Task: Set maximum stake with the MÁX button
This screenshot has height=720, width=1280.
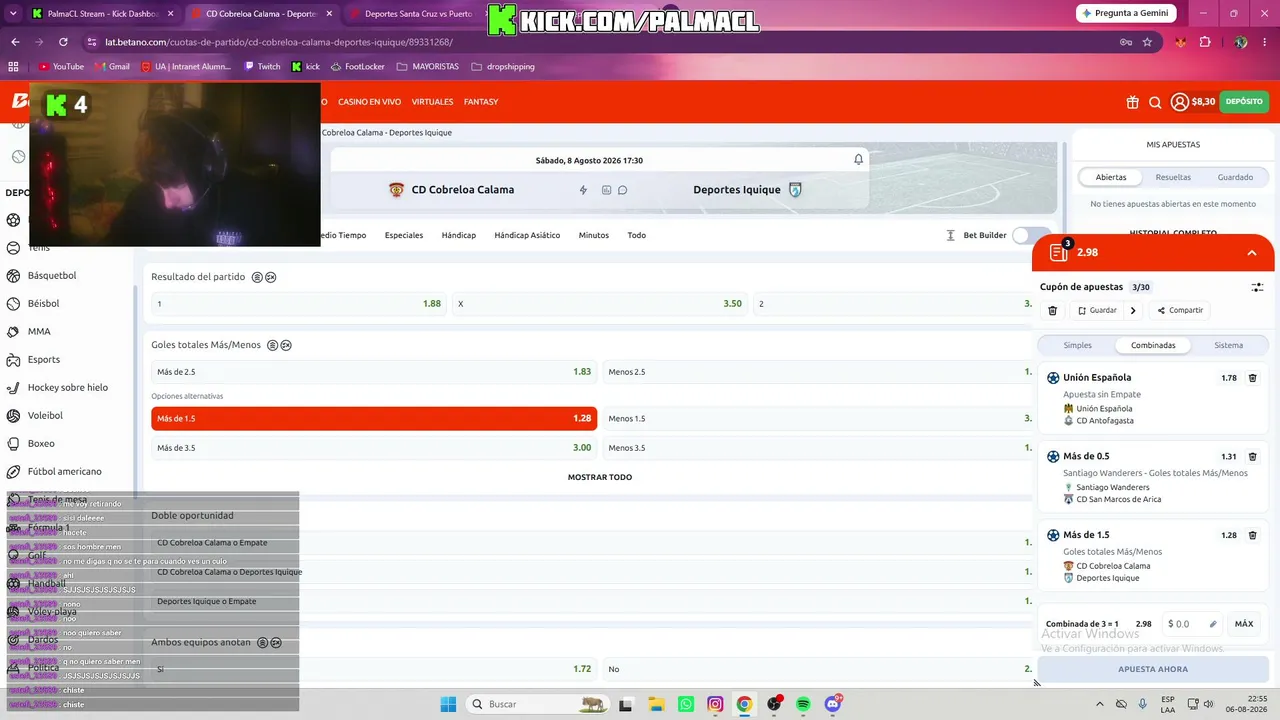Action: click(x=1244, y=624)
